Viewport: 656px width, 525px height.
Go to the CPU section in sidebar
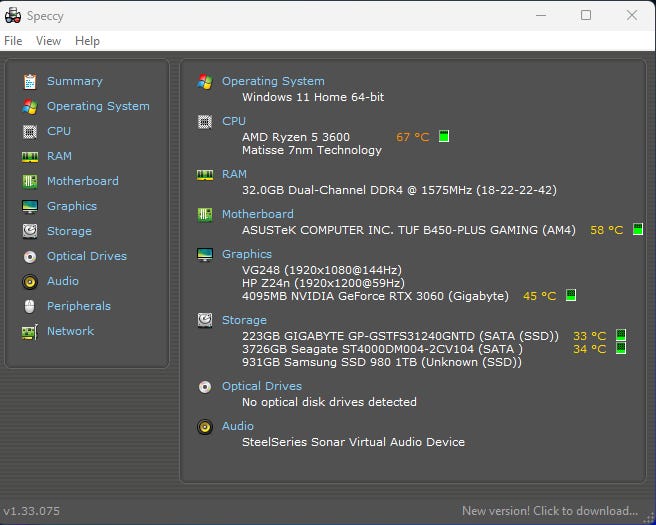point(59,131)
